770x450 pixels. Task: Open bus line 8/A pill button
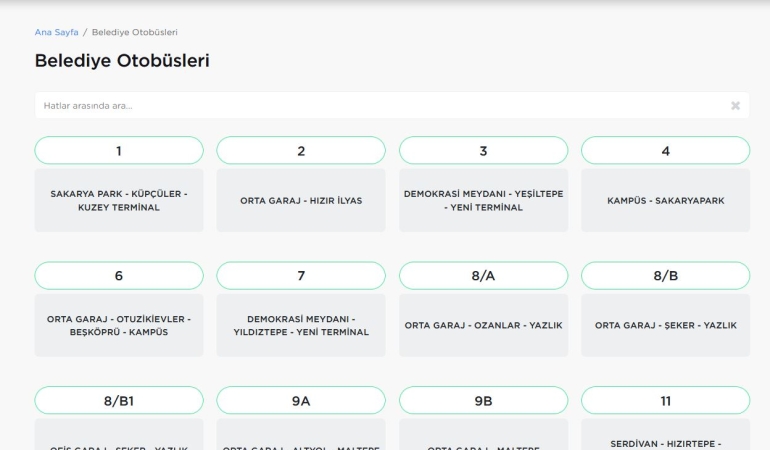483,276
